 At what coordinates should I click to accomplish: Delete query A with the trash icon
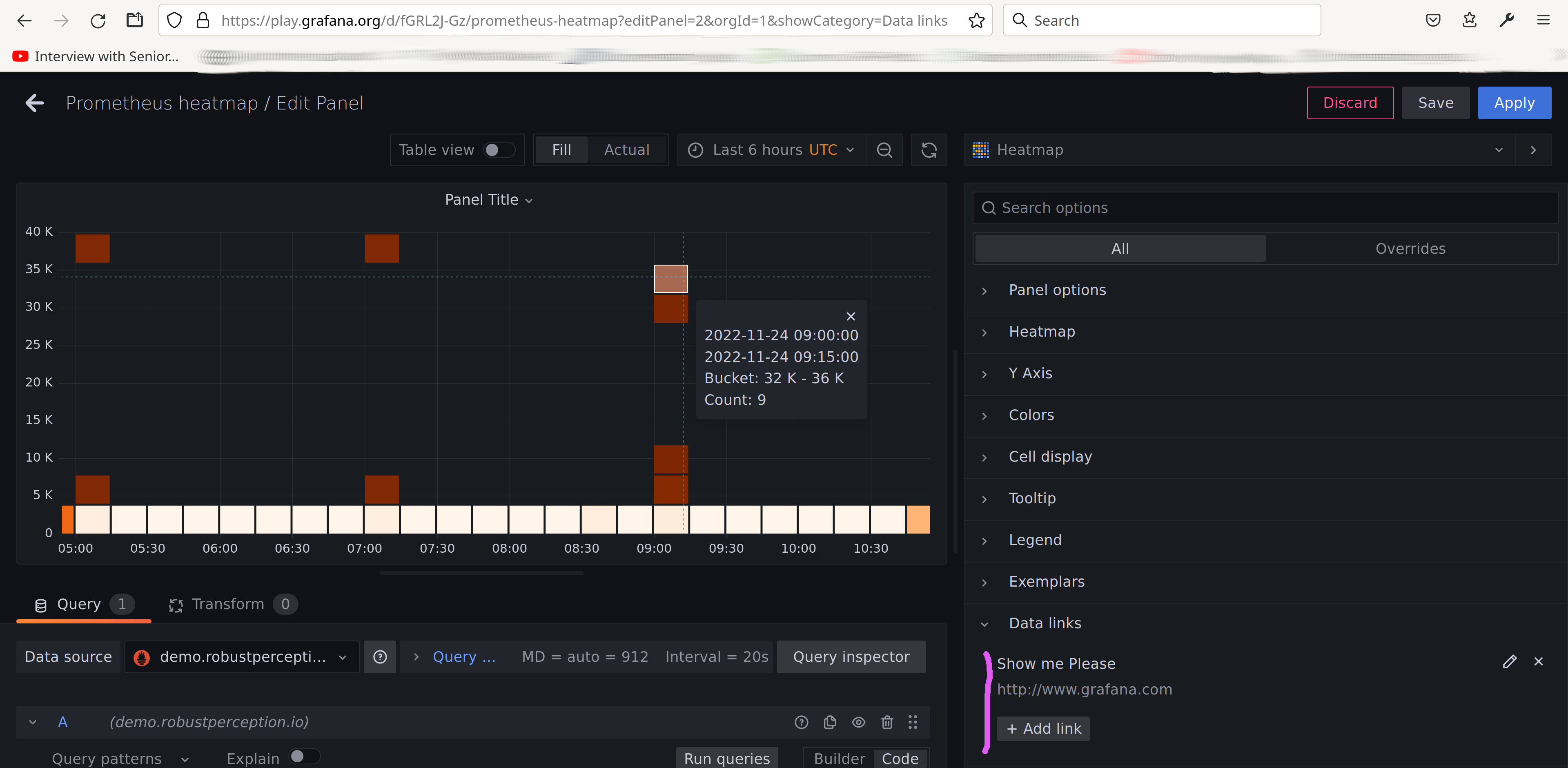887,722
